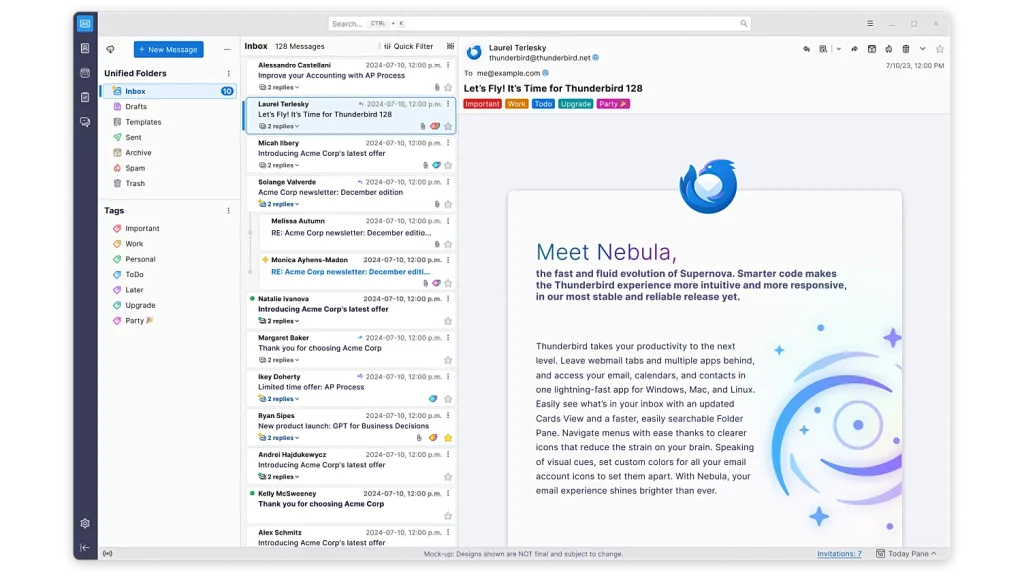
Task: Star the Natalie Ivanova message
Action: (448, 321)
